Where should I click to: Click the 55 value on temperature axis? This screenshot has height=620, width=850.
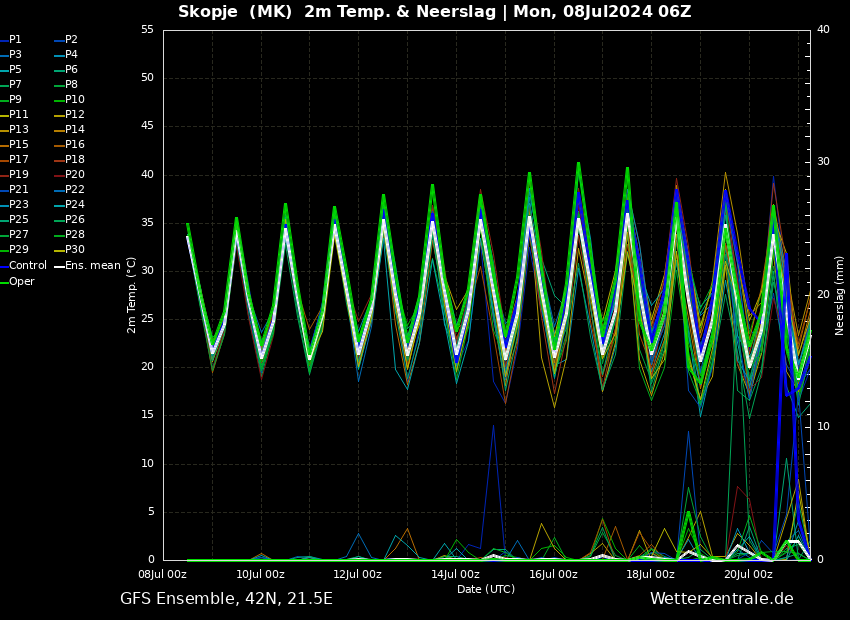147,30
